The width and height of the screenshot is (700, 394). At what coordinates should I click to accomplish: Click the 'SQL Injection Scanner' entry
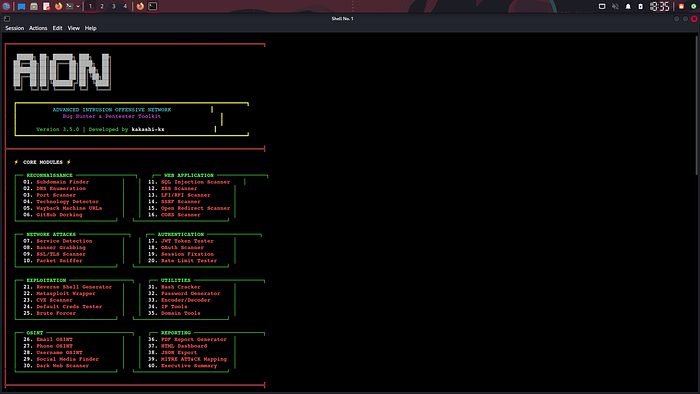(195, 182)
